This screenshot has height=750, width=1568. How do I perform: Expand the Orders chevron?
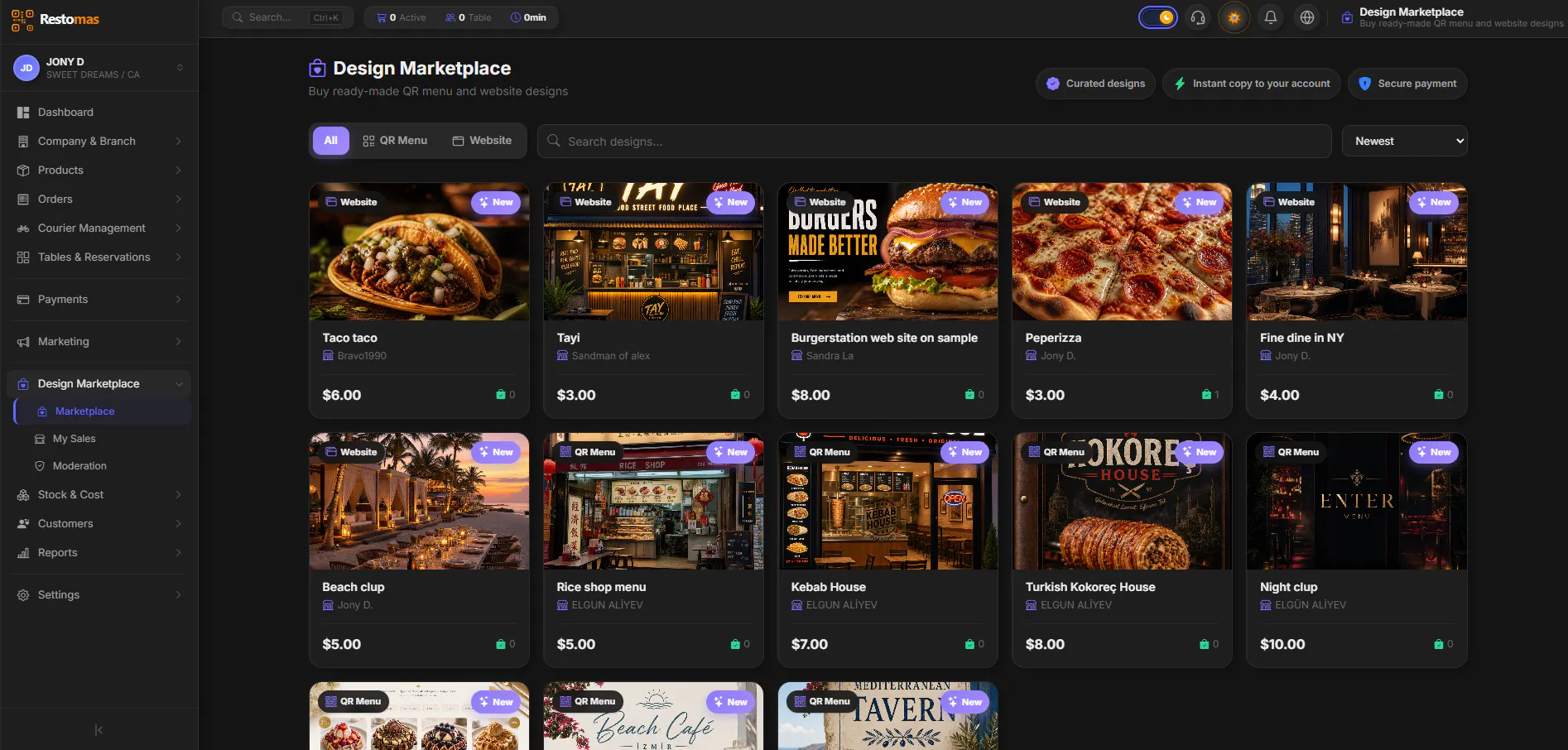[x=178, y=200]
